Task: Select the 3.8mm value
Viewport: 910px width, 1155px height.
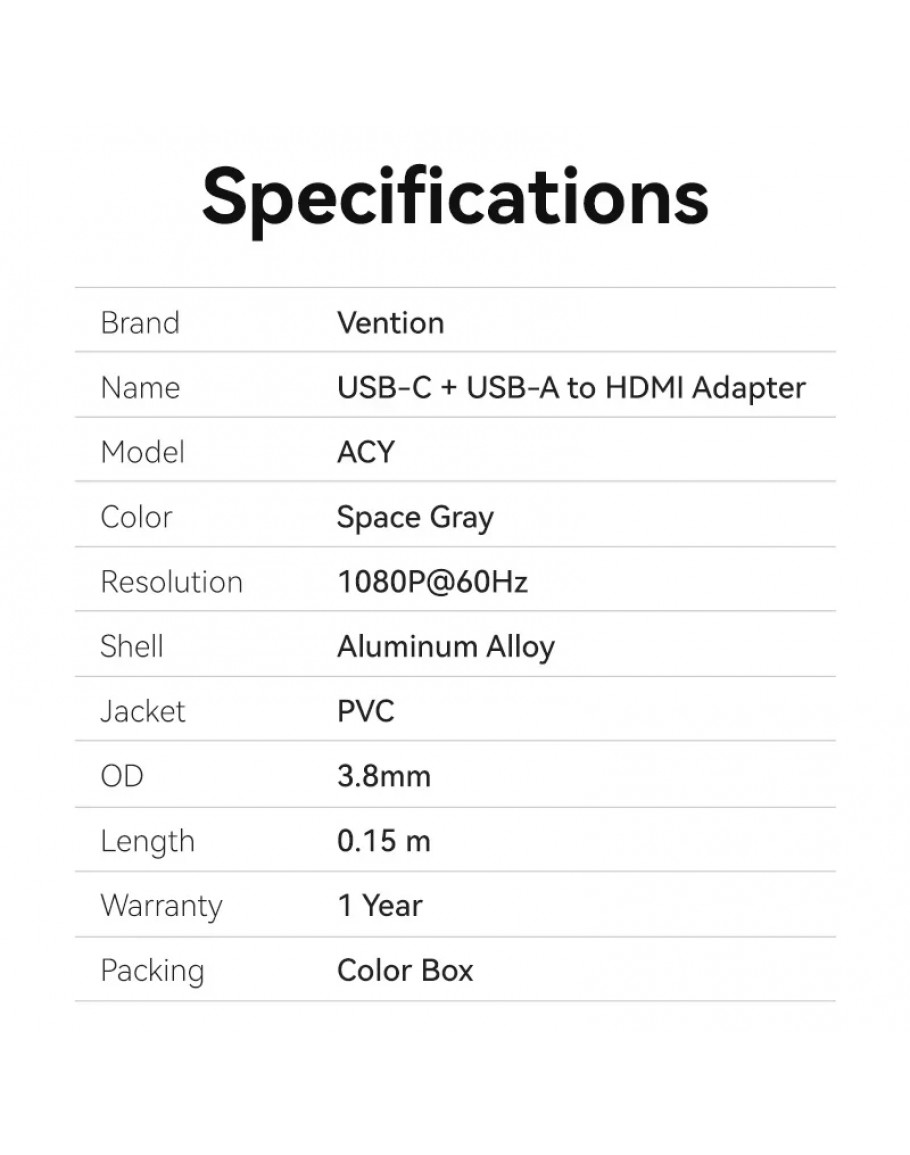Action: pos(384,776)
